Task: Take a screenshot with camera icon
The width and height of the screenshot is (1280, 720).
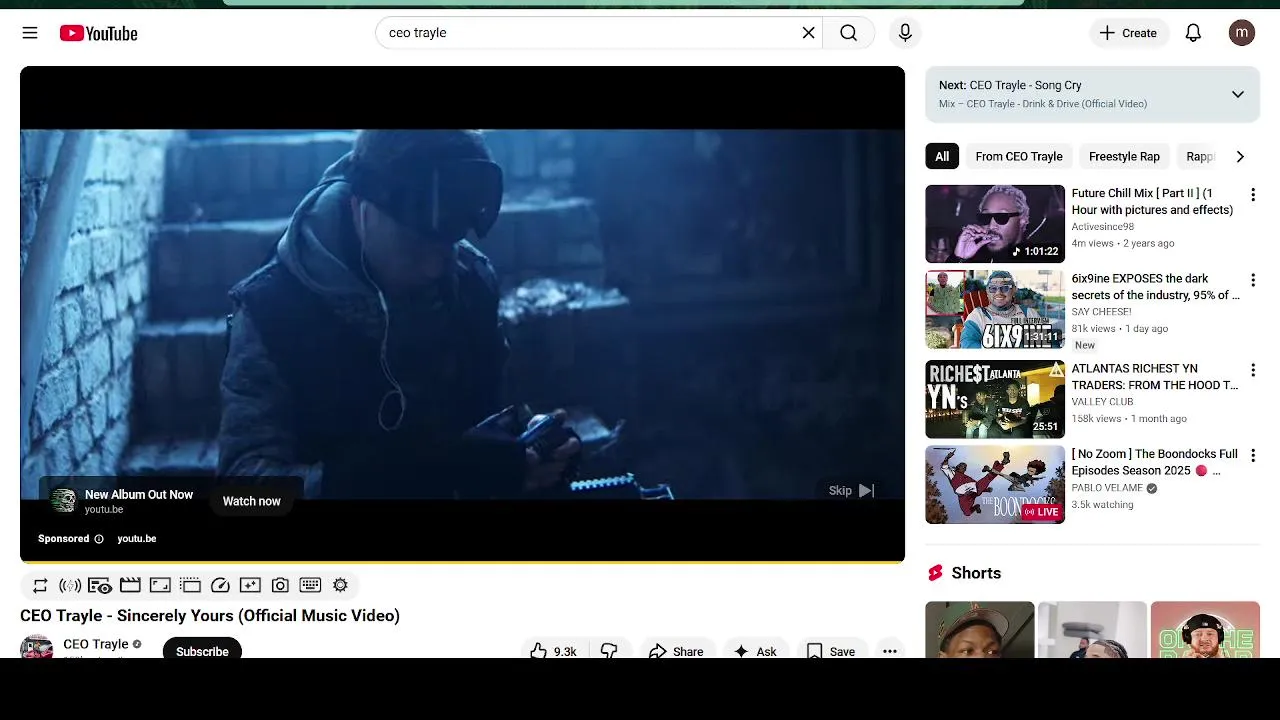Action: click(280, 585)
